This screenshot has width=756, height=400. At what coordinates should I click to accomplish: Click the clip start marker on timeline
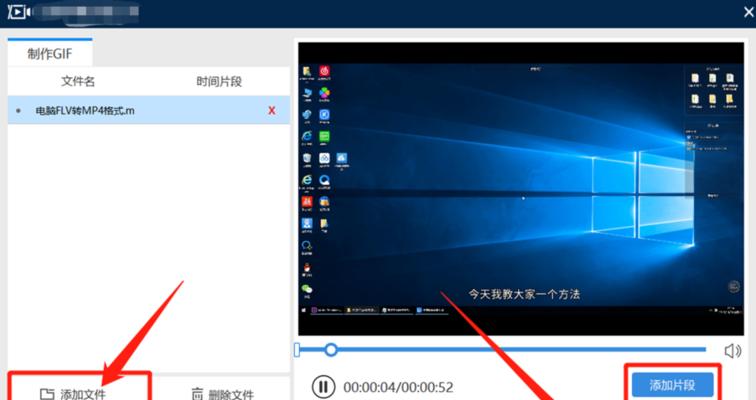pyautogui.click(x=297, y=350)
